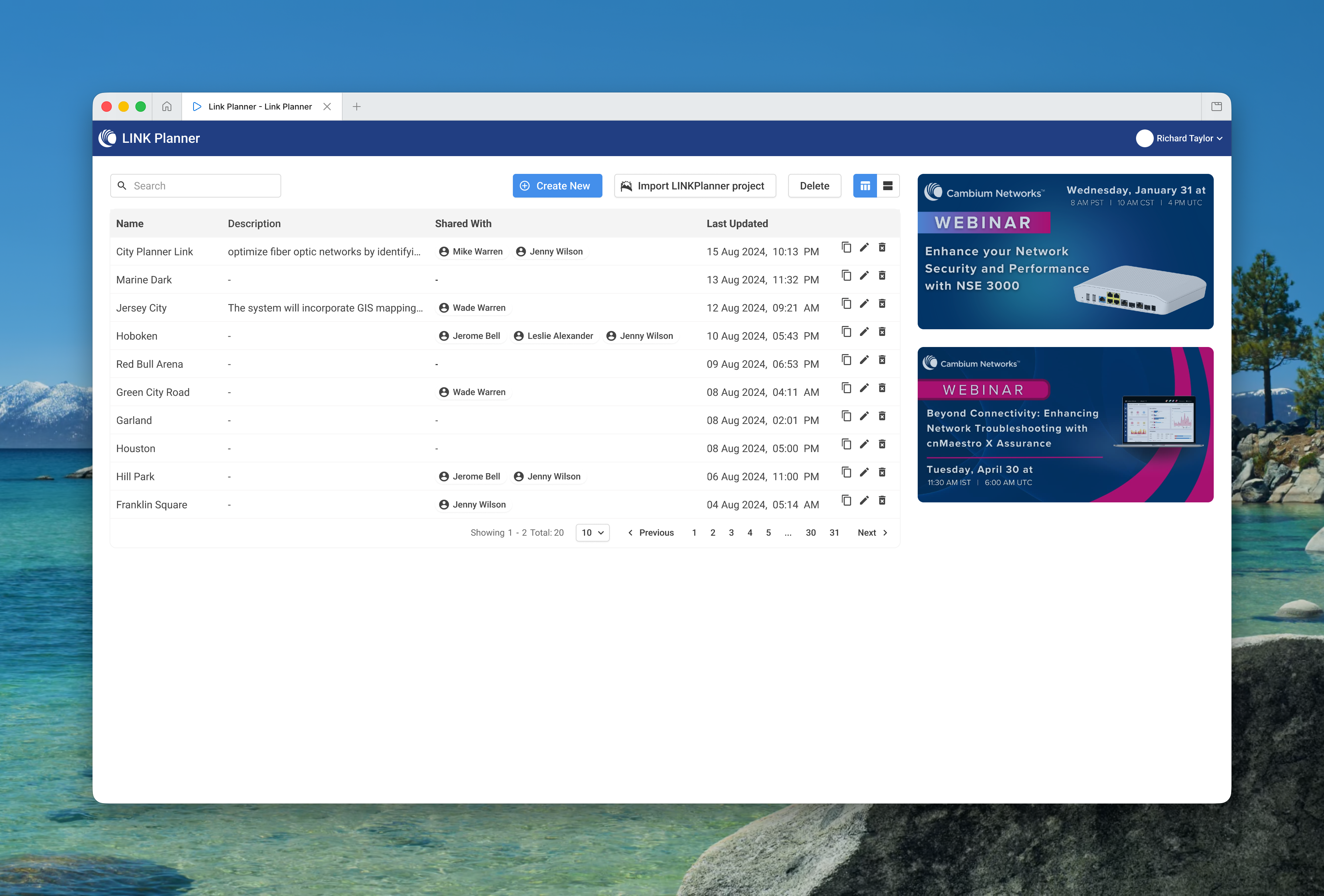Open the Franklin Square project name
Image resolution: width=1324 pixels, height=896 pixels.
(152, 505)
